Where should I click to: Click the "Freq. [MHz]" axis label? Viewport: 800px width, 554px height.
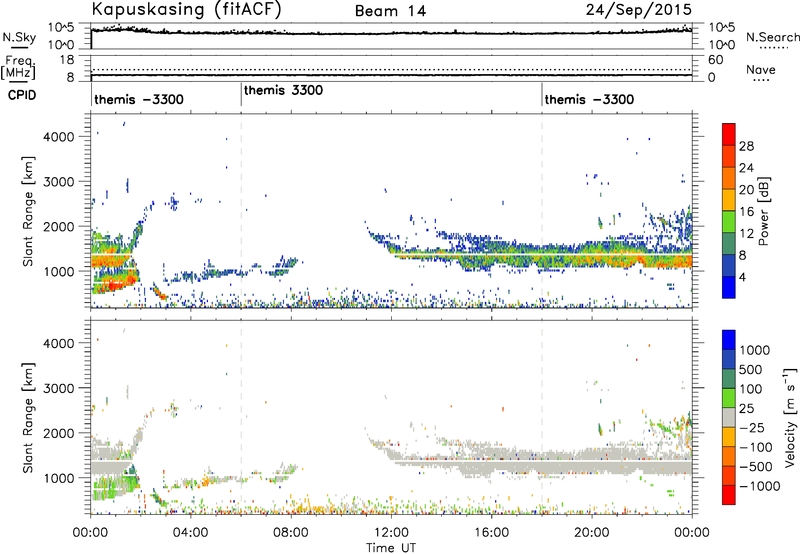tap(19, 68)
